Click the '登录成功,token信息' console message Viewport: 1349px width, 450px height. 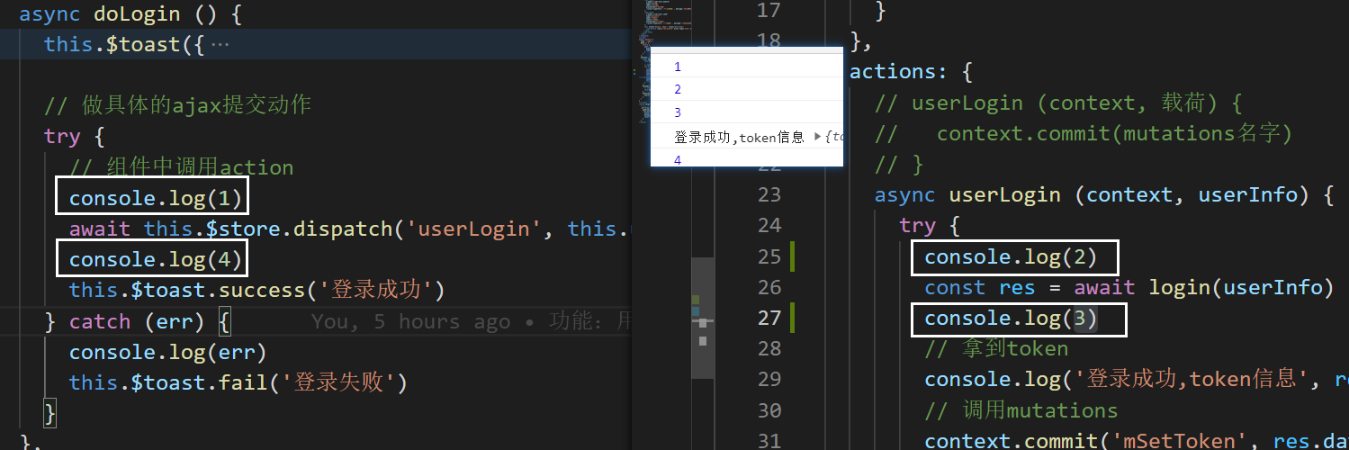point(739,137)
